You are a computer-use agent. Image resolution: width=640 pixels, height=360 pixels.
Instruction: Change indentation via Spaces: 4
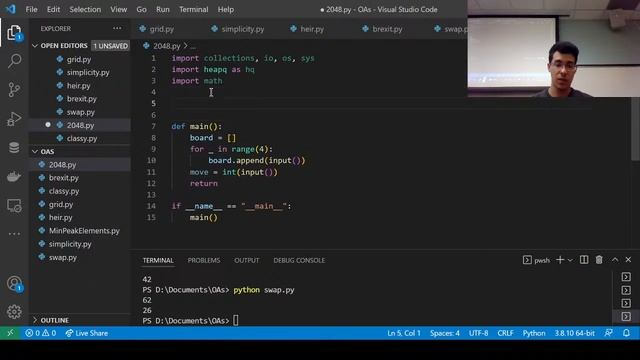[444, 333]
